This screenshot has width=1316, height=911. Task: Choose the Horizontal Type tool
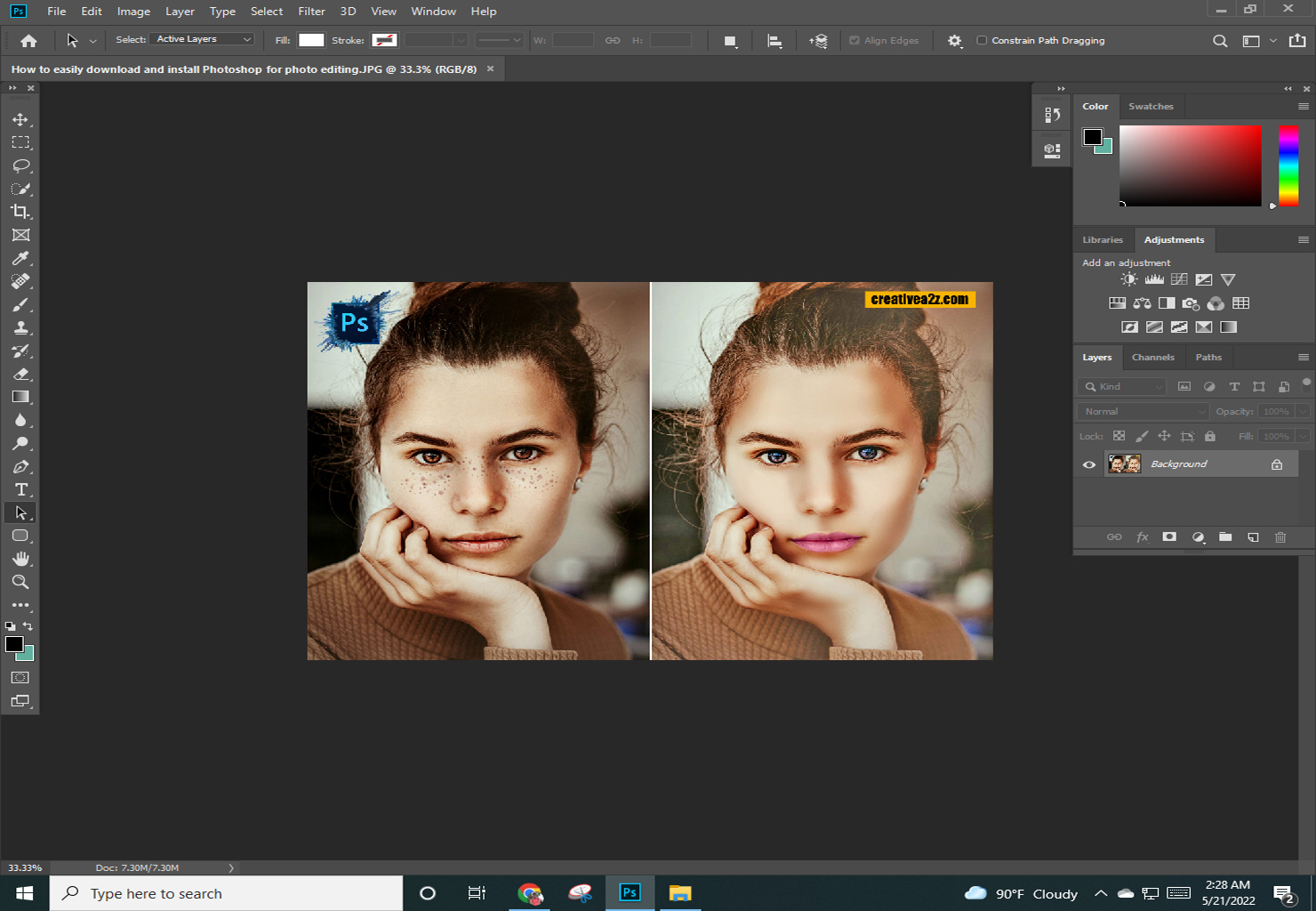pyautogui.click(x=20, y=489)
